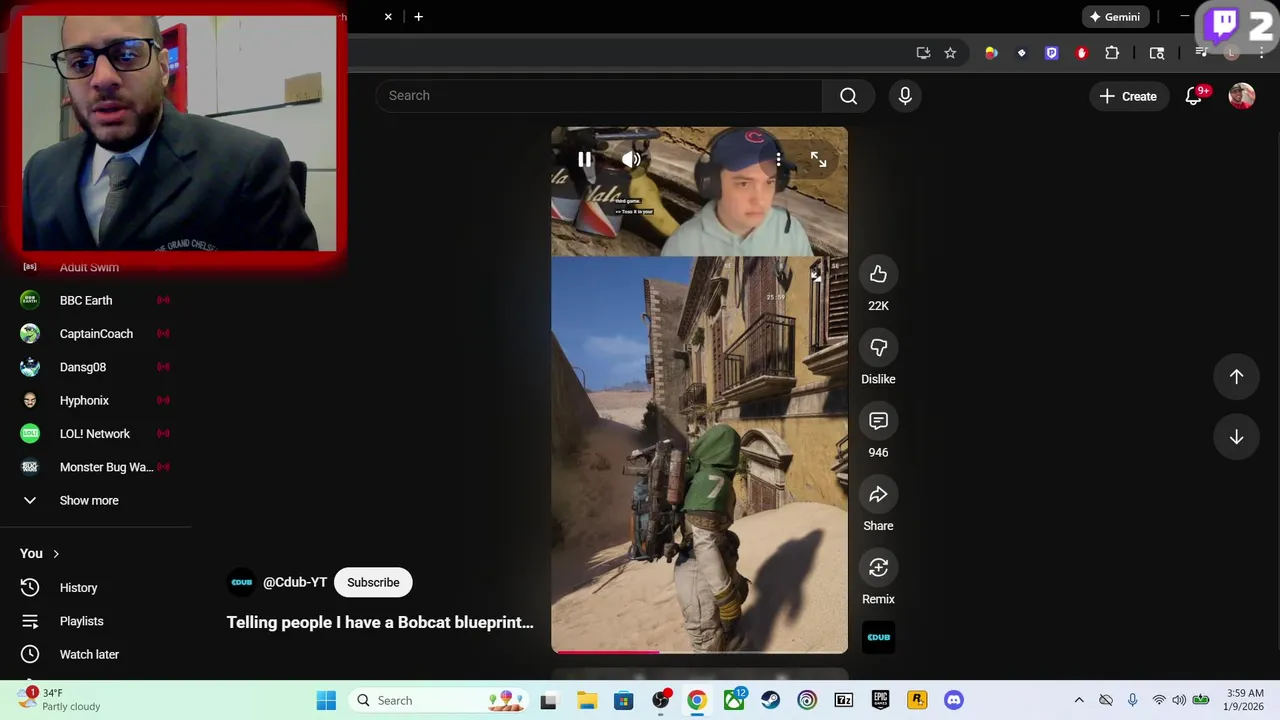The width and height of the screenshot is (1280, 720).
Task: Open Discord from the taskbar
Action: 954,700
